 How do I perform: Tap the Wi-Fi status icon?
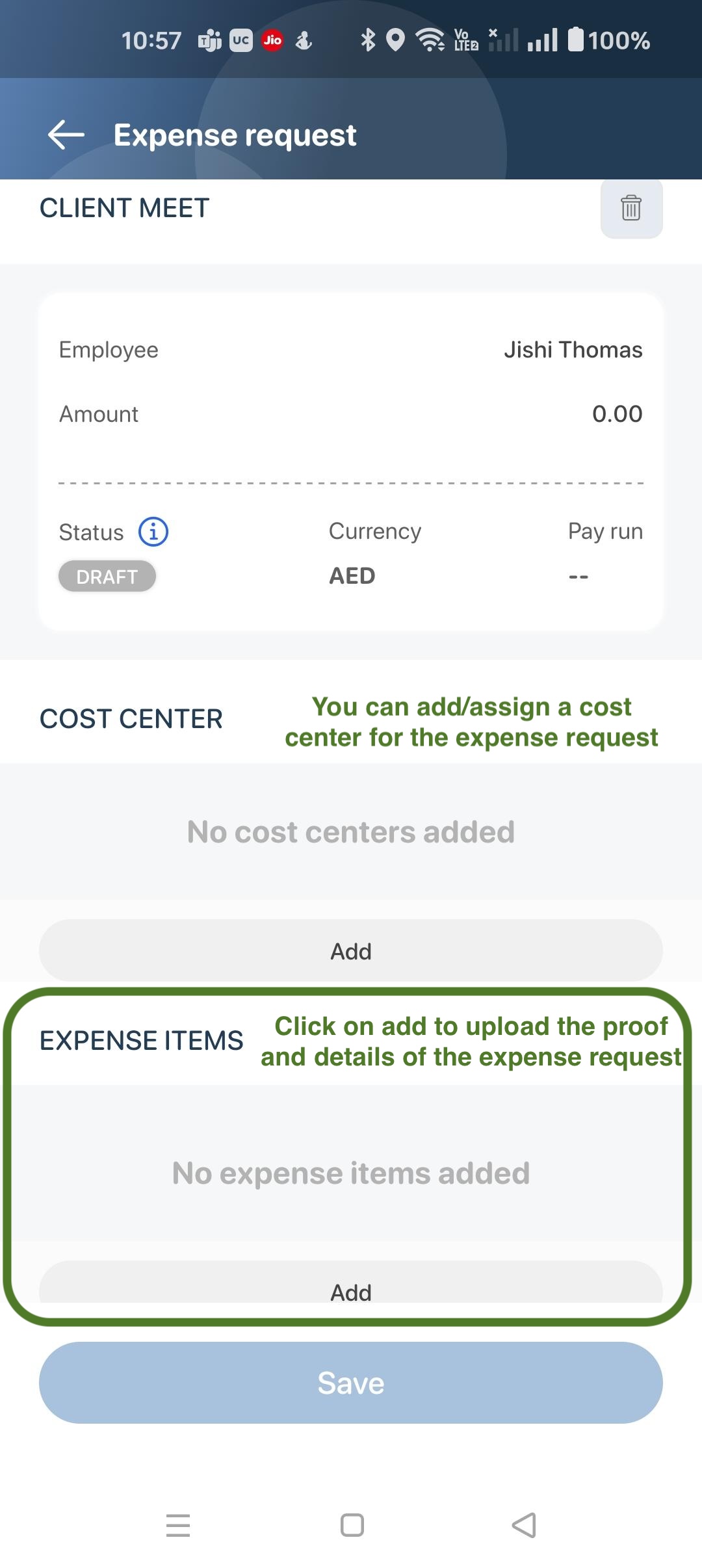tap(430, 40)
